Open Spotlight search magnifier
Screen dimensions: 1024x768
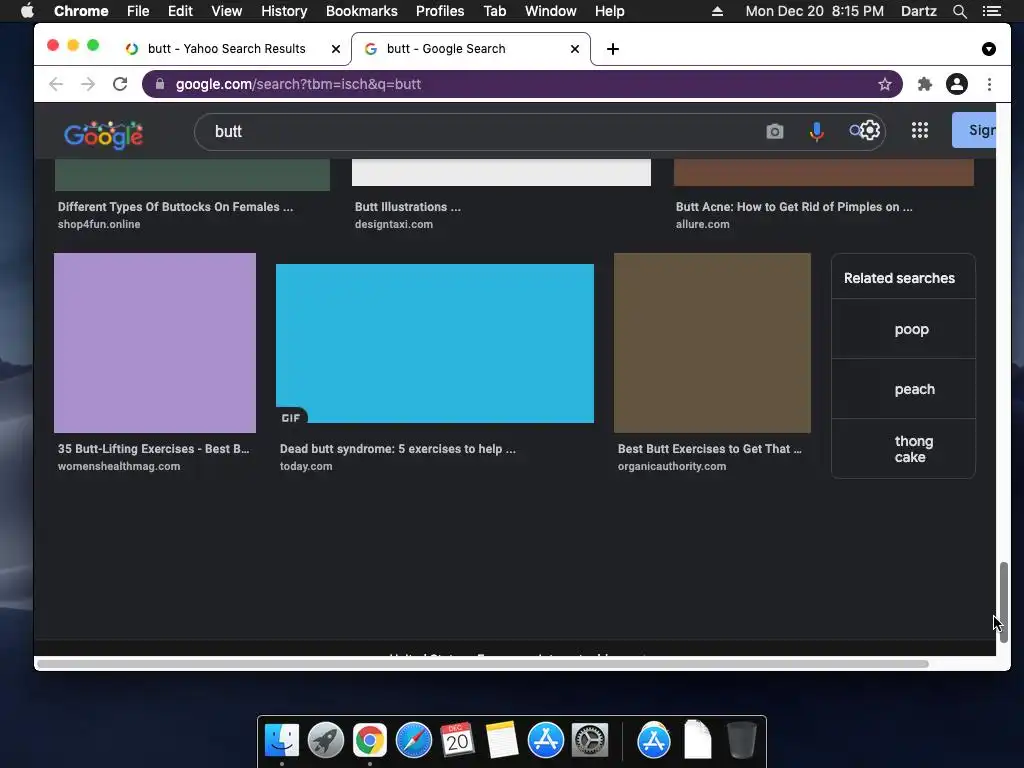pyautogui.click(x=959, y=11)
